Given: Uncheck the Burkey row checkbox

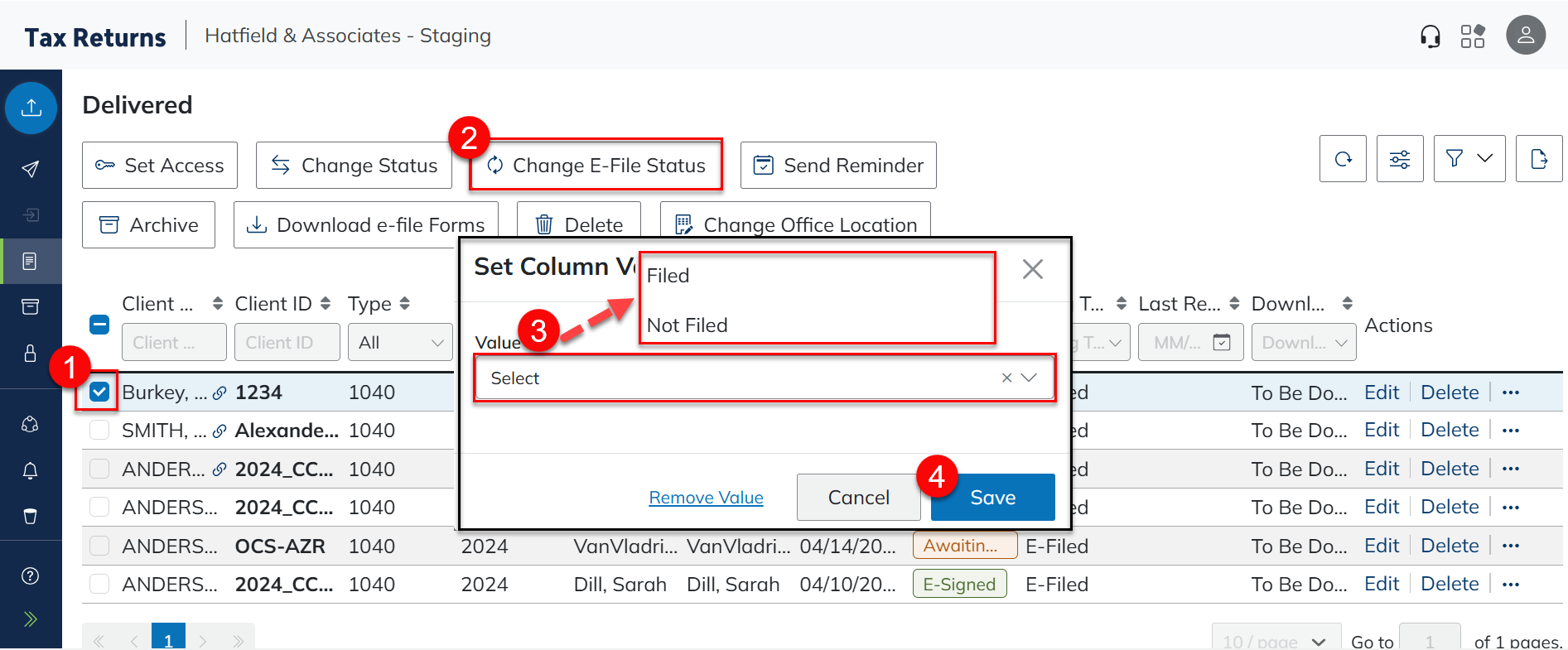Looking at the screenshot, I should click(x=99, y=392).
